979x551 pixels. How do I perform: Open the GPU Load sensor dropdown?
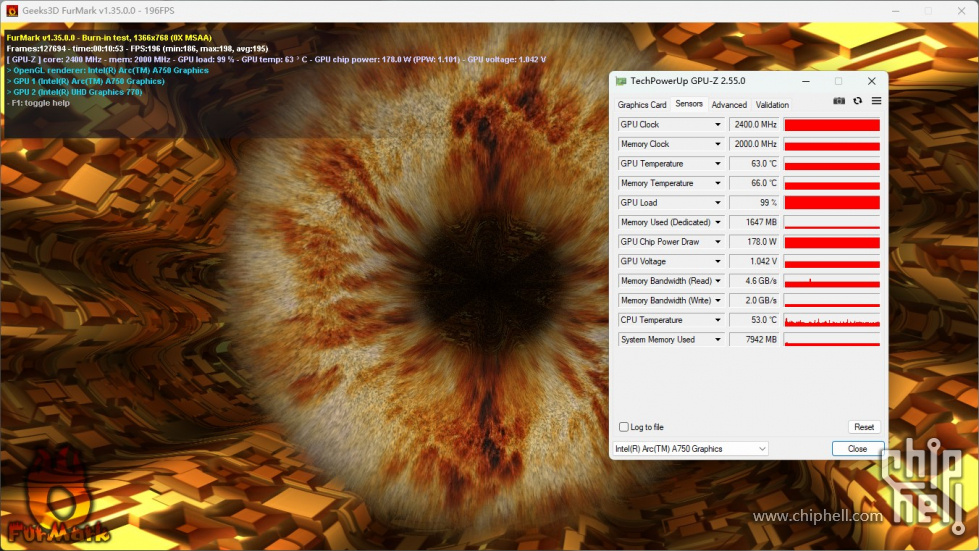717,203
